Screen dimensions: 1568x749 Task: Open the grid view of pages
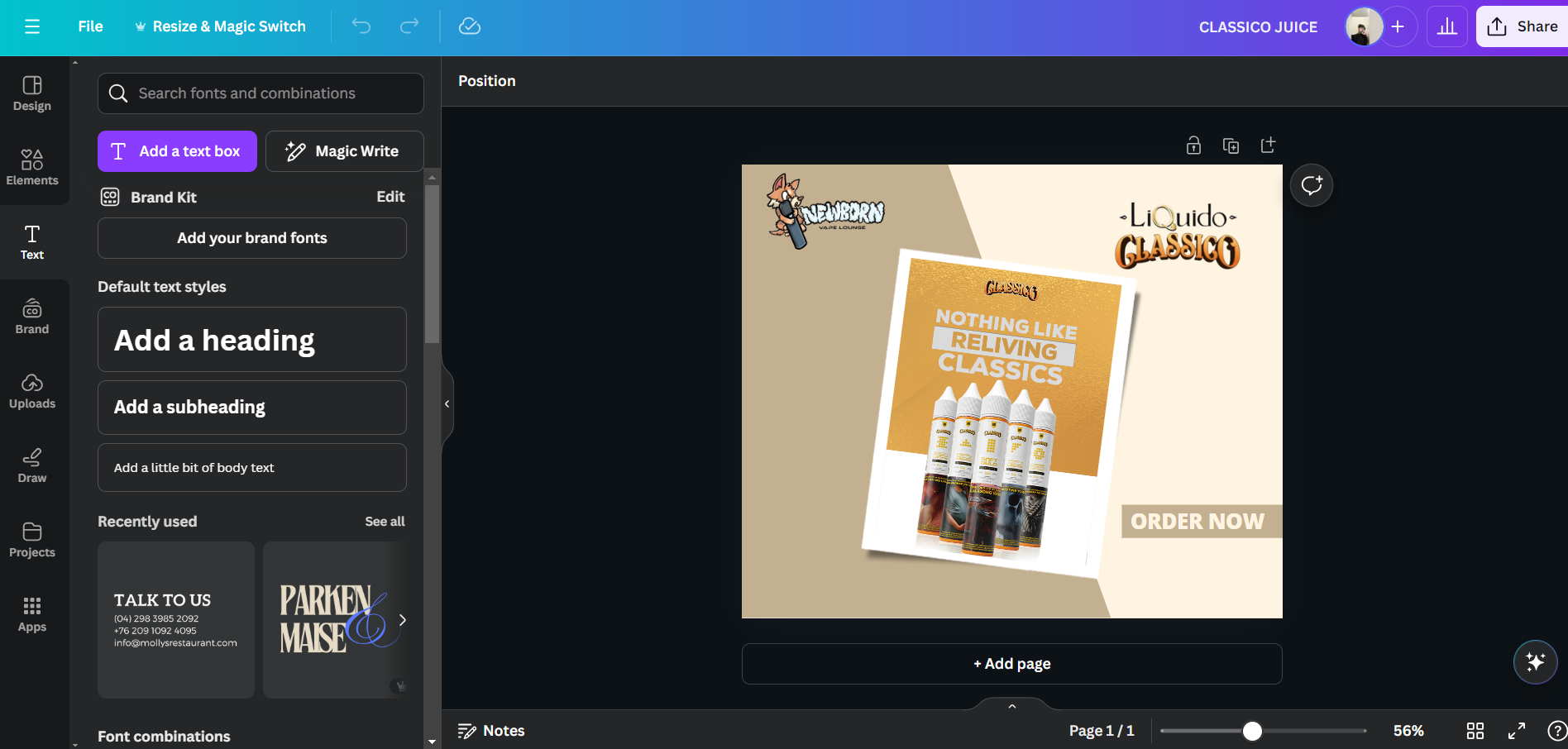pos(1475,731)
